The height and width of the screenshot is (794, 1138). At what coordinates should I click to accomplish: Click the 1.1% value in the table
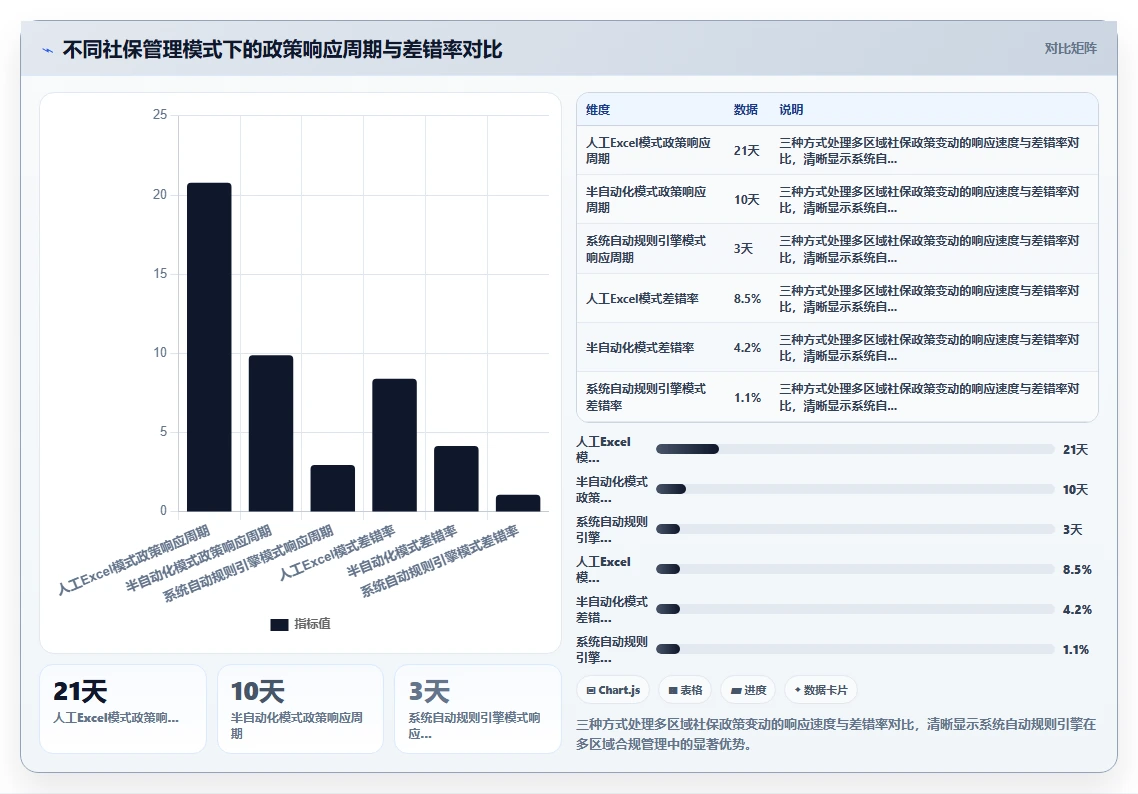pos(748,397)
